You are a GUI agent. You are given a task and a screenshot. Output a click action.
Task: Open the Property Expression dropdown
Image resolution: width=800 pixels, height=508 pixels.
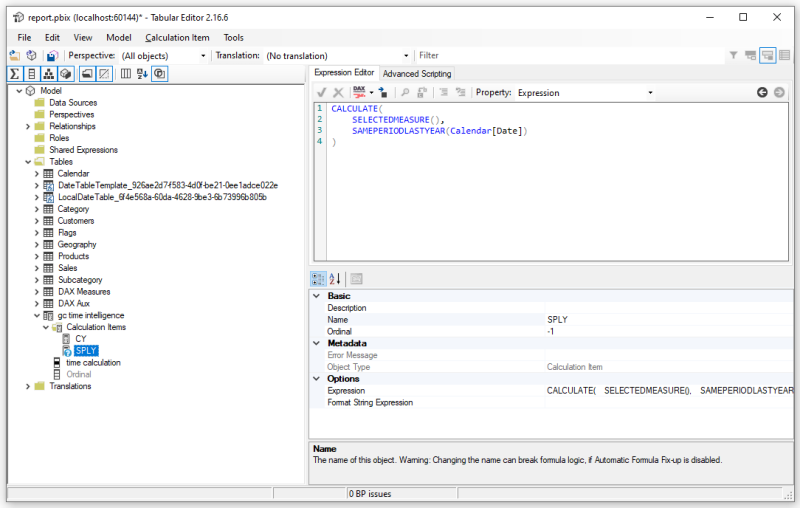pyautogui.click(x=650, y=92)
